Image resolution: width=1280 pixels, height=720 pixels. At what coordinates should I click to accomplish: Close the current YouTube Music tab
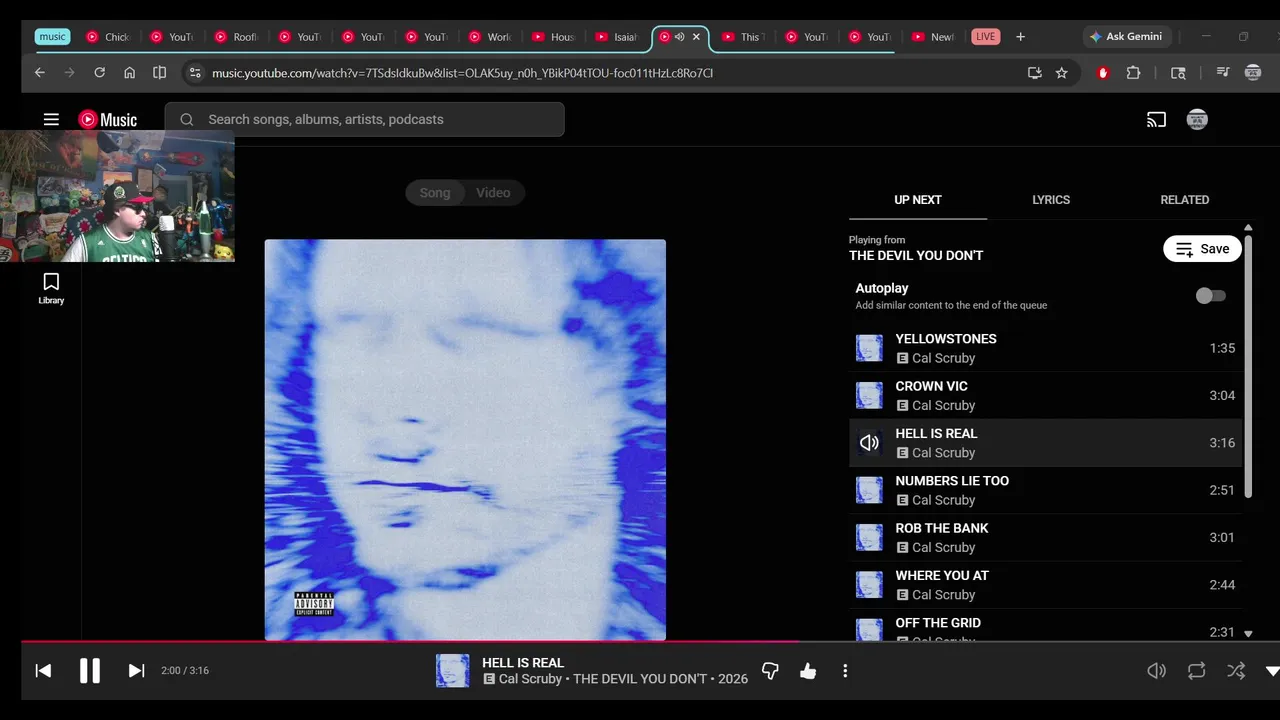coord(696,37)
